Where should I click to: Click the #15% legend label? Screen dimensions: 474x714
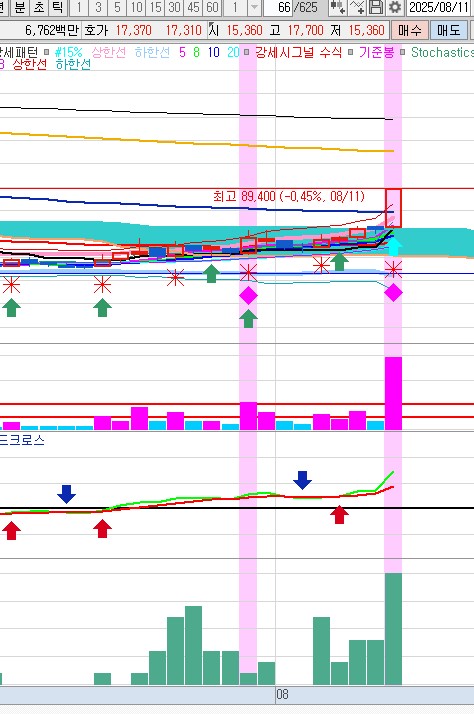click(68, 52)
